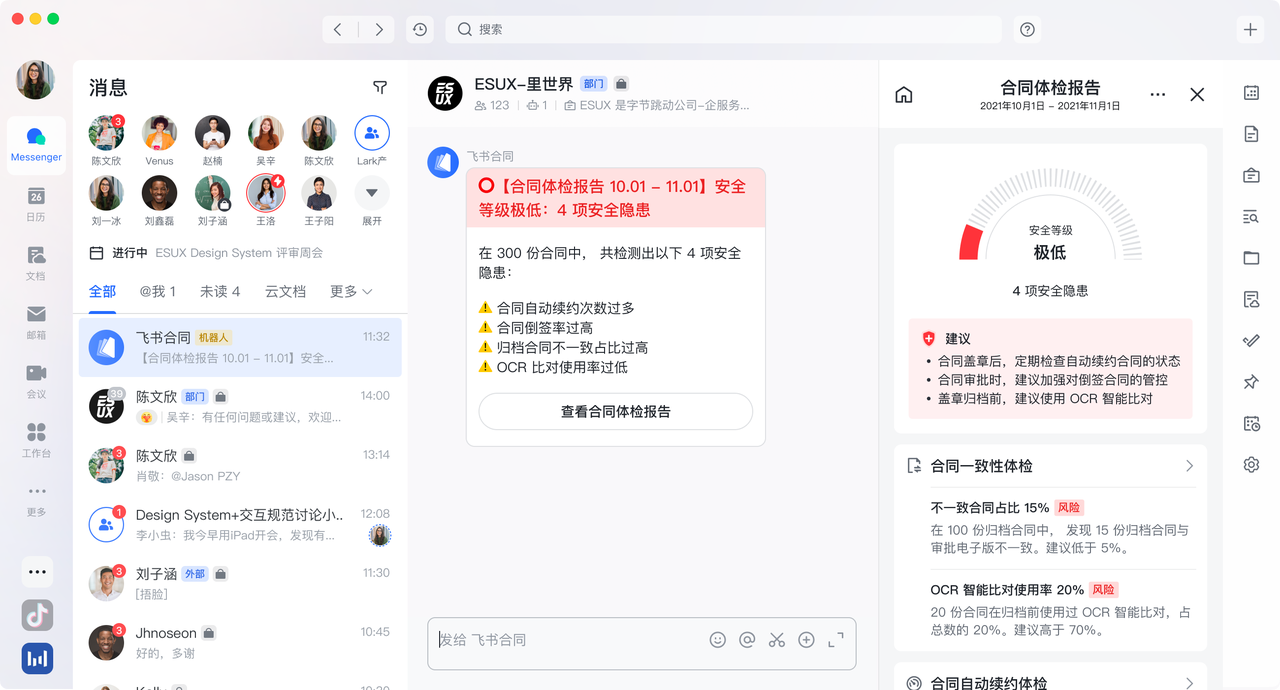Click the history clock icon
Screen dimensions: 1280x690
(x=420, y=30)
